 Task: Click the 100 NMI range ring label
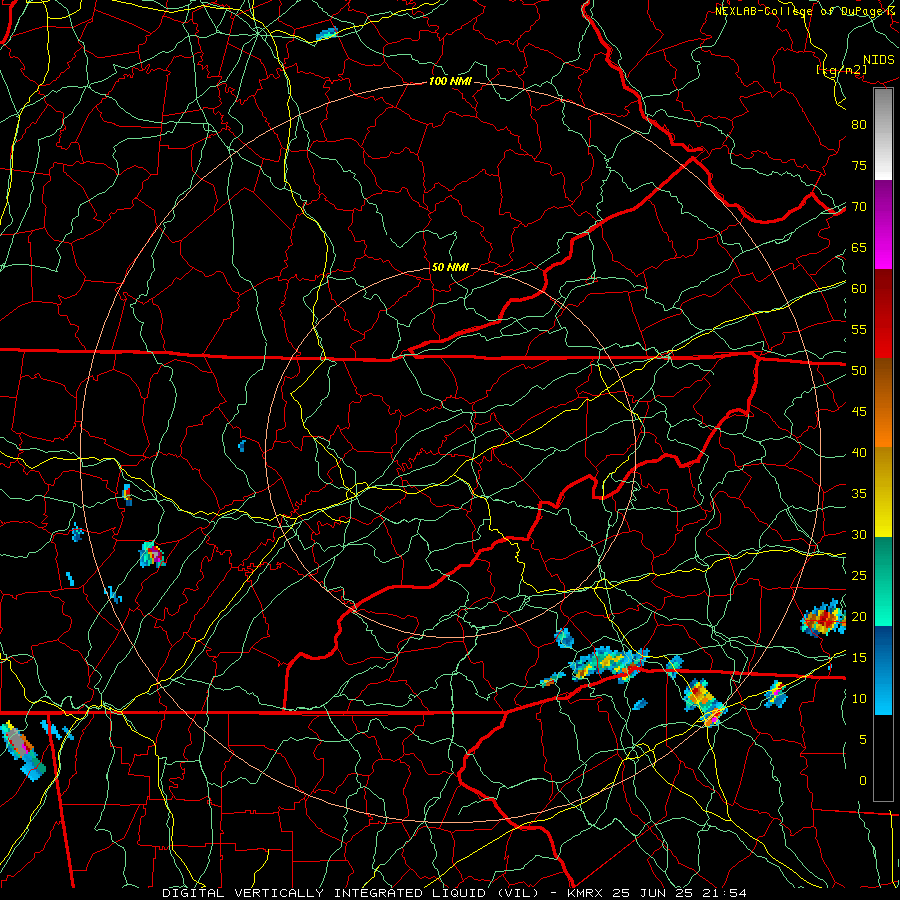tap(450, 82)
